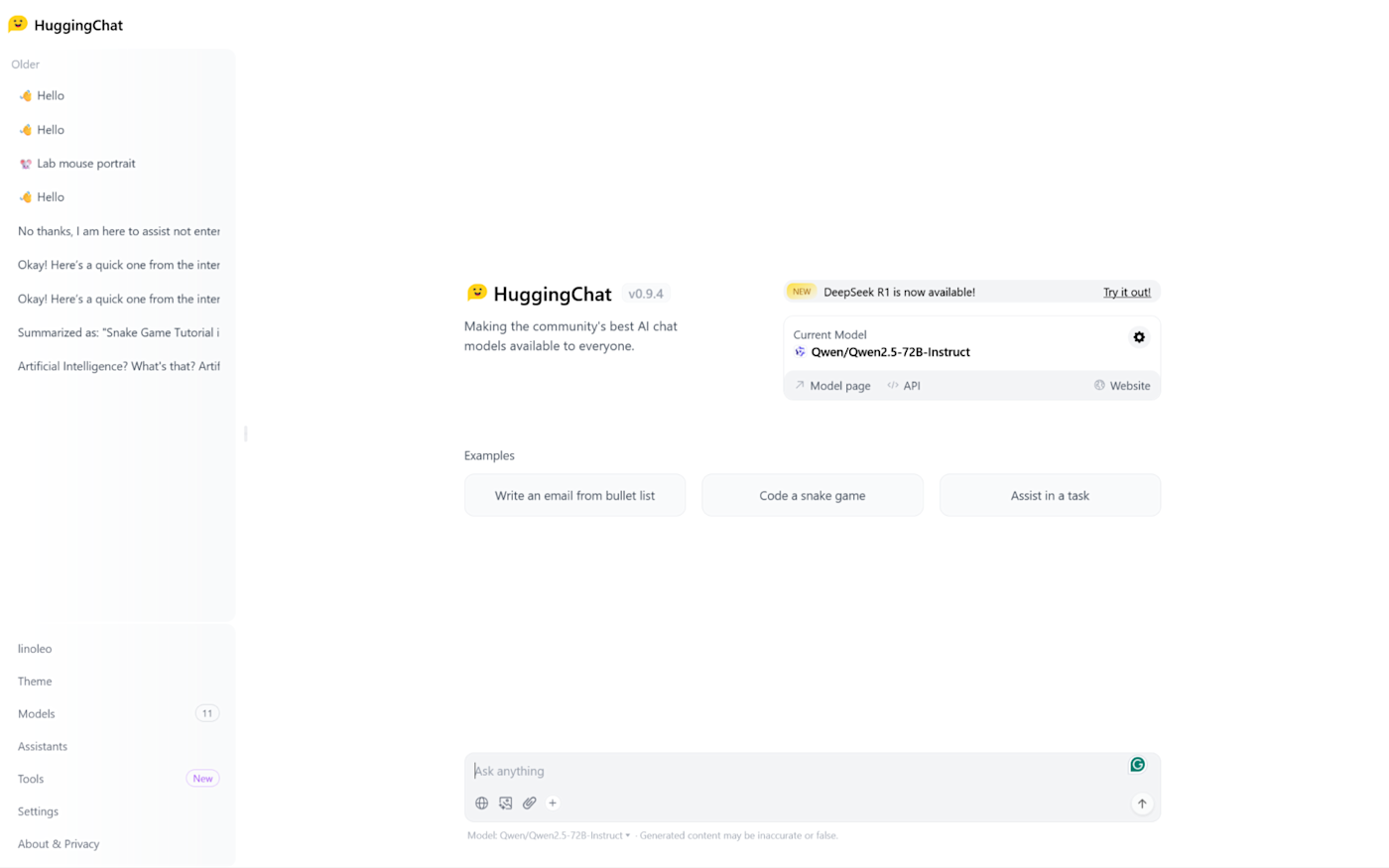1389x868 pixels.
Task: Open the Summarized as Snake Game Tutorial chat
Action: click(x=118, y=332)
